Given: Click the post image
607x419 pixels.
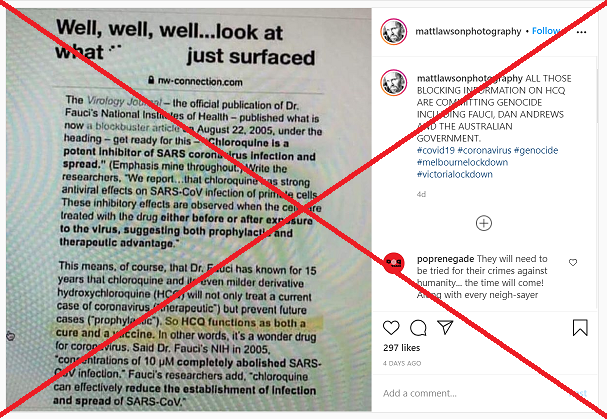Looking at the screenshot, I should click(189, 210).
